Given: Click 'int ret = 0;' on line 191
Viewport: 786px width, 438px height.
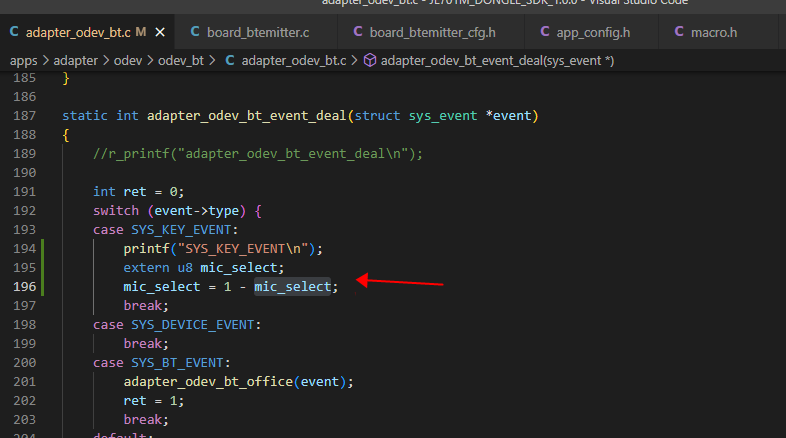Looking at the screenshot, I should point(138,192).
